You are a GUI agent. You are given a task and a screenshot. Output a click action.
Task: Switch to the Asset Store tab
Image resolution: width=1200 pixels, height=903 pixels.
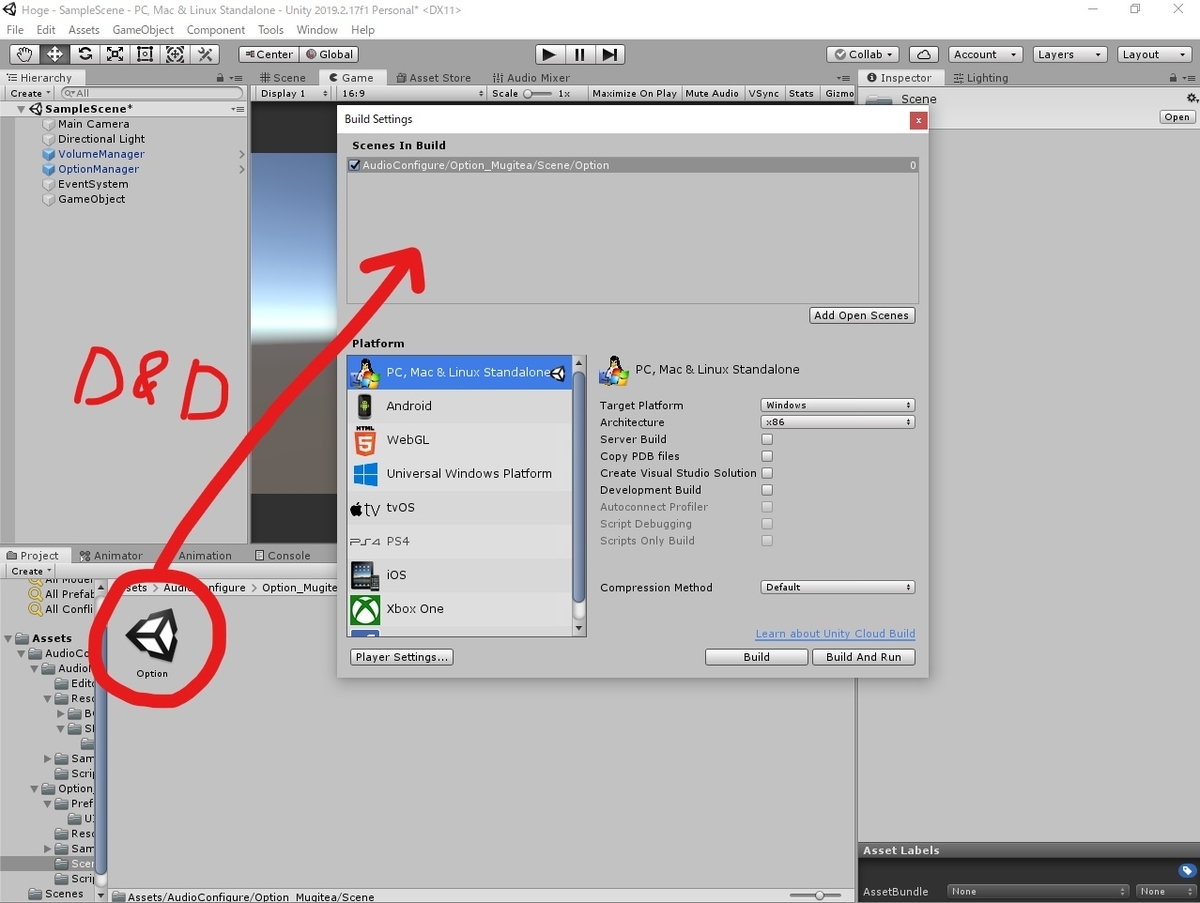[x=433, y=77]
